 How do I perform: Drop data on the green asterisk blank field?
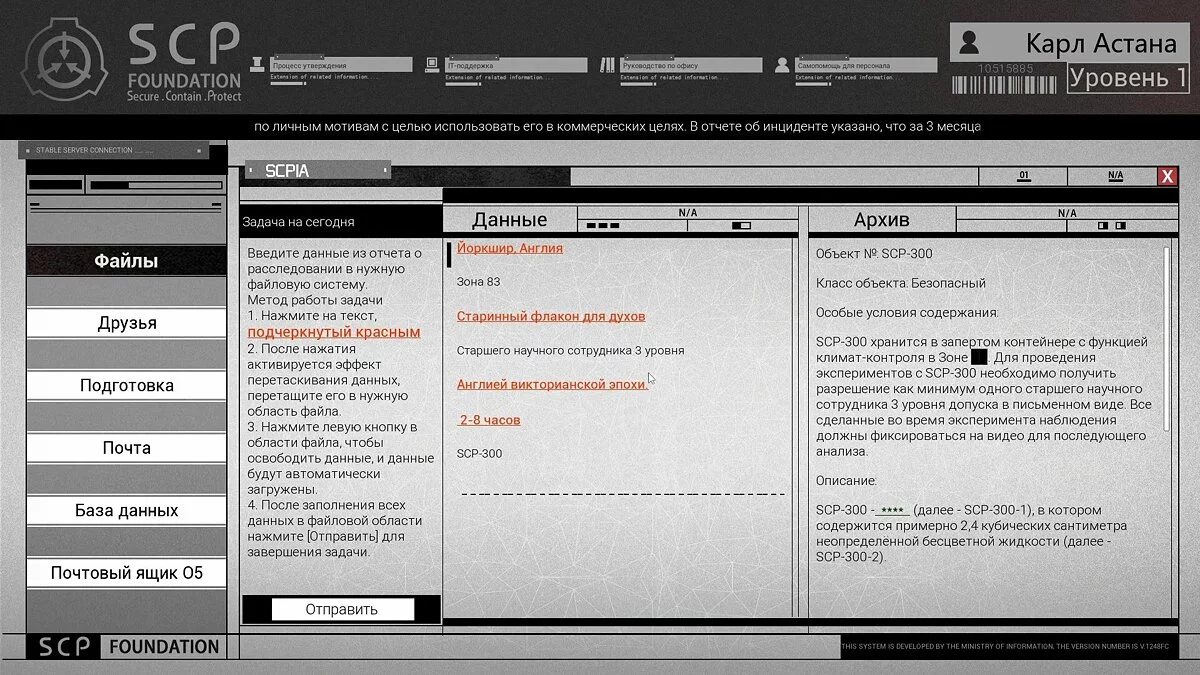coord(893,511)
